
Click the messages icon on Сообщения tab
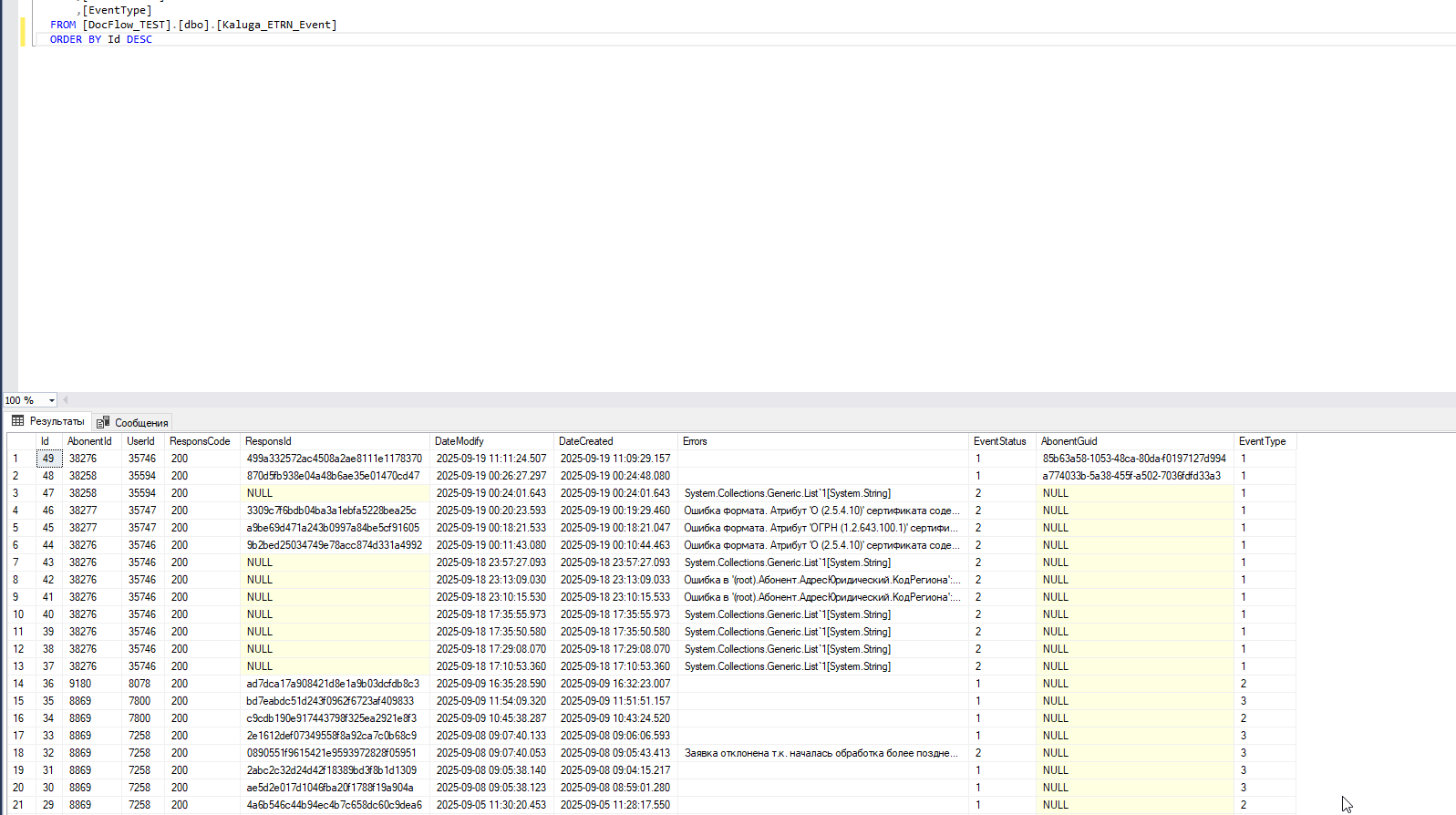click(x=103, y=422)
